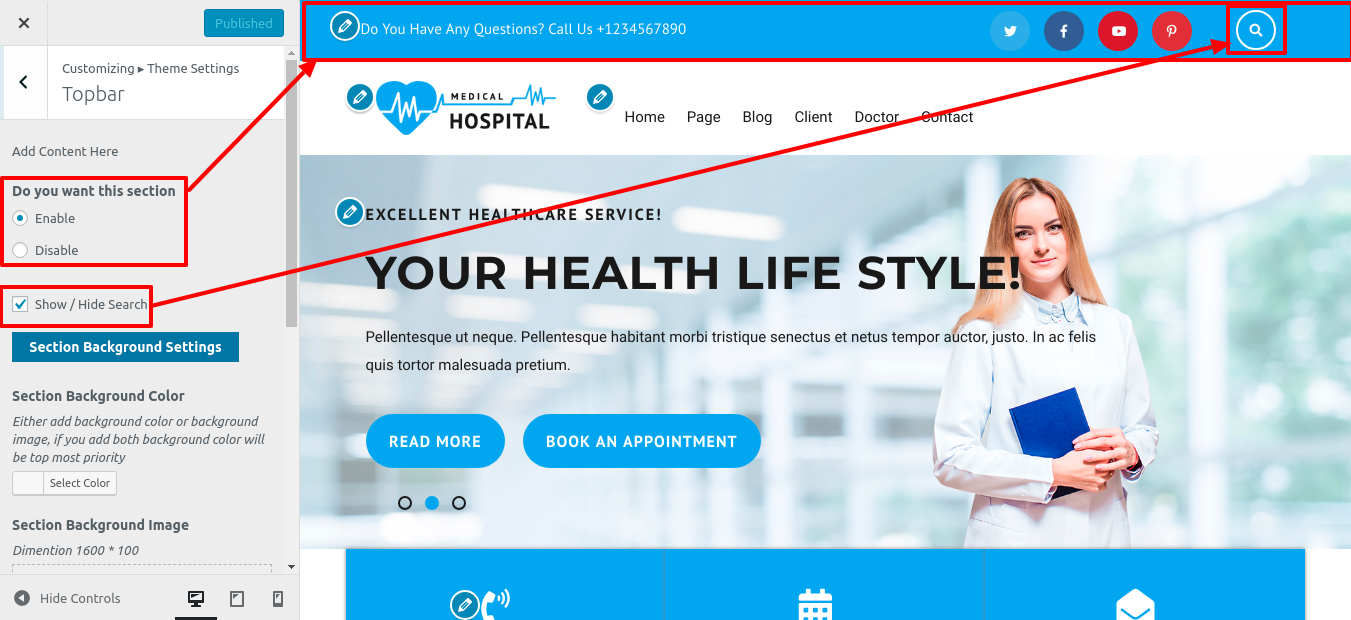Click the edit pencil beside the topbar phone text
This screenshot has width=1351, height=620.
click(344, 27)
